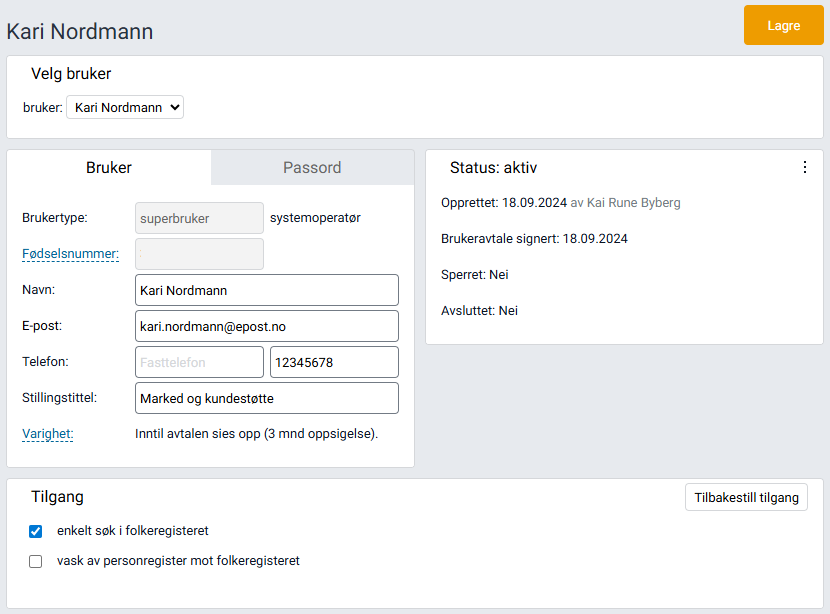Click the mobile number field showing 12345678
The width and height of the screenshot is (830, 614).
click(333, 361)
